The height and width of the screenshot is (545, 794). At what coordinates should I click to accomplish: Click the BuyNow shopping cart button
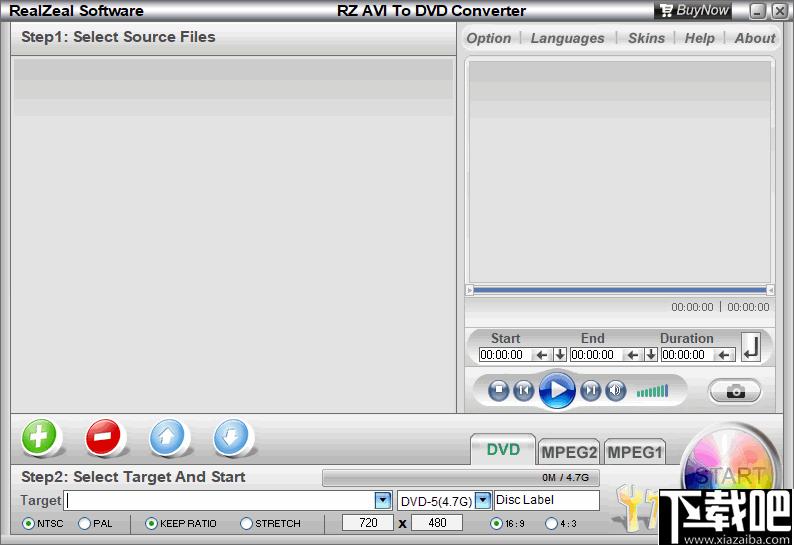tap(693, 11)
